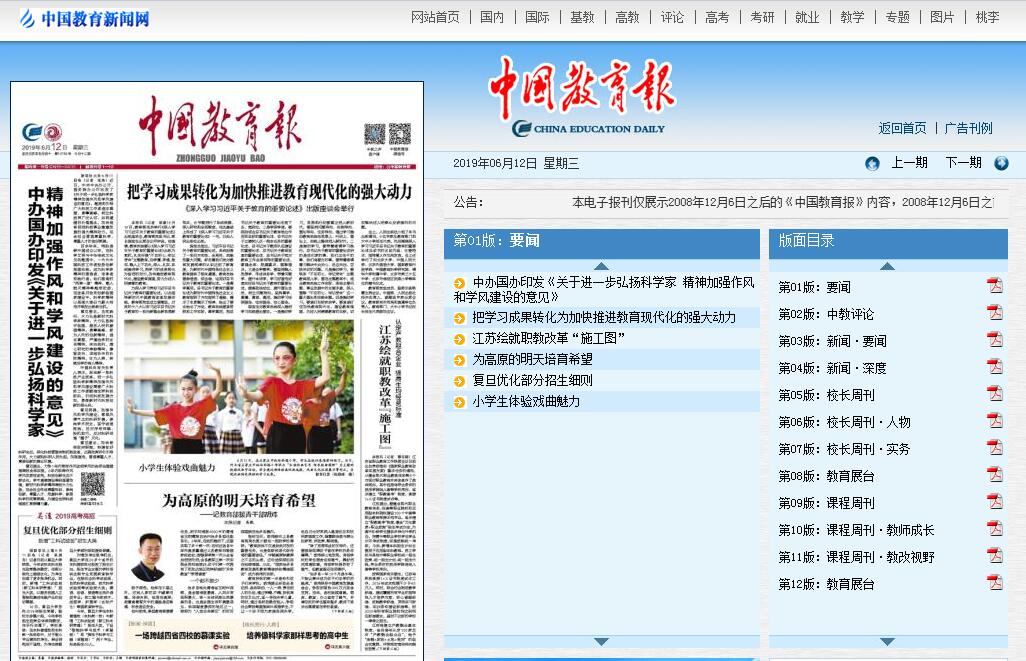Open PDF icon for 第01版 要闻
This screenshot has width=1026, height=661.
pyautogui.click(x=995, y=285)
